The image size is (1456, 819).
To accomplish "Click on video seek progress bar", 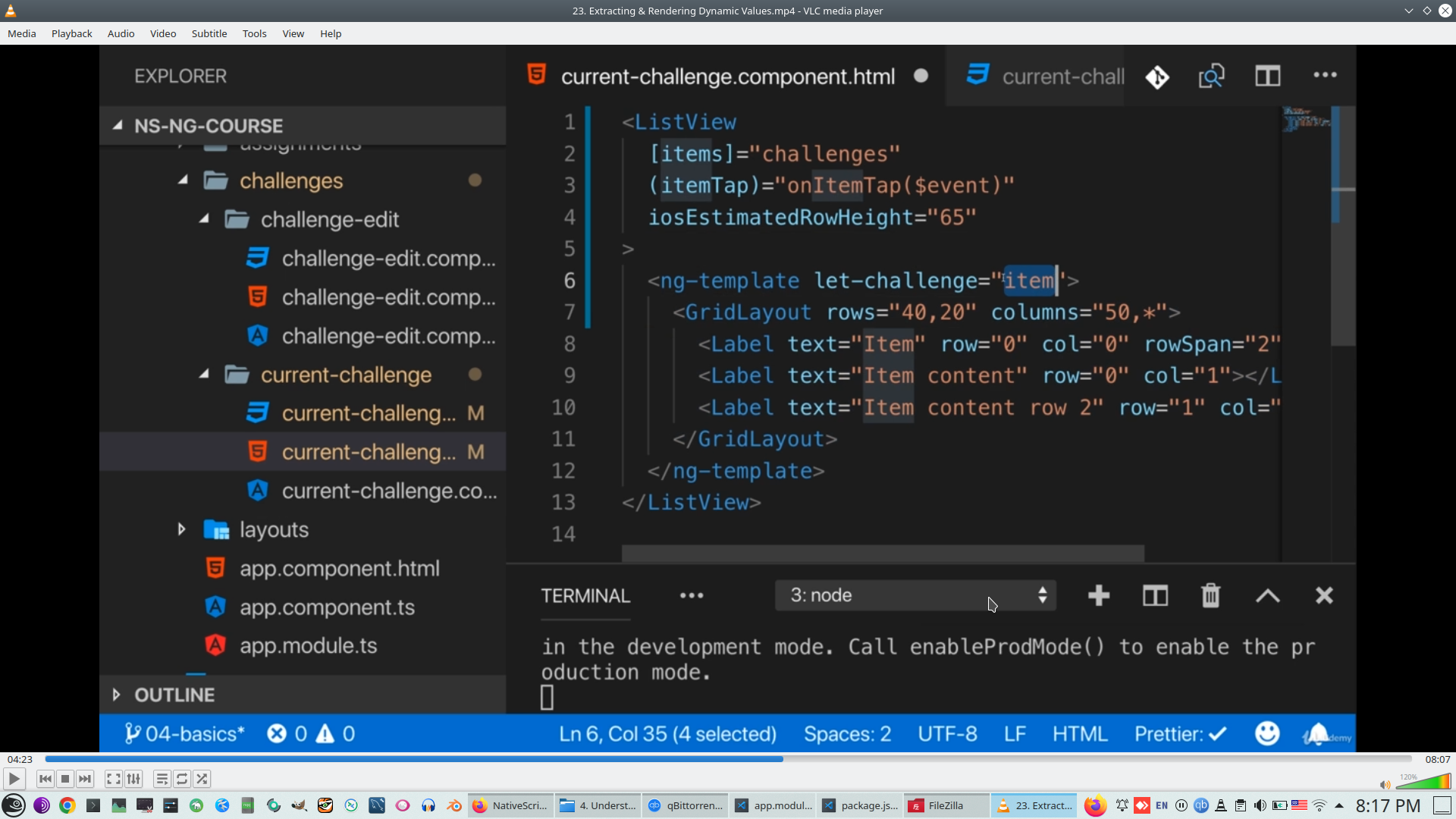I will (728, 759).
